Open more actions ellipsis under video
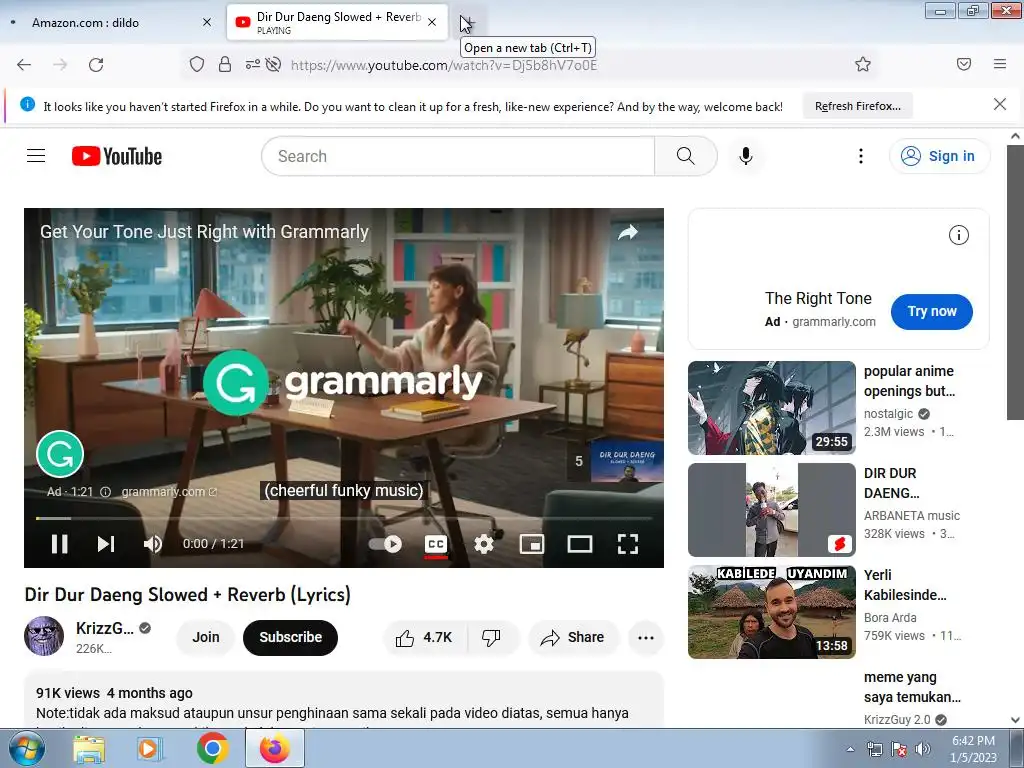 646,637
